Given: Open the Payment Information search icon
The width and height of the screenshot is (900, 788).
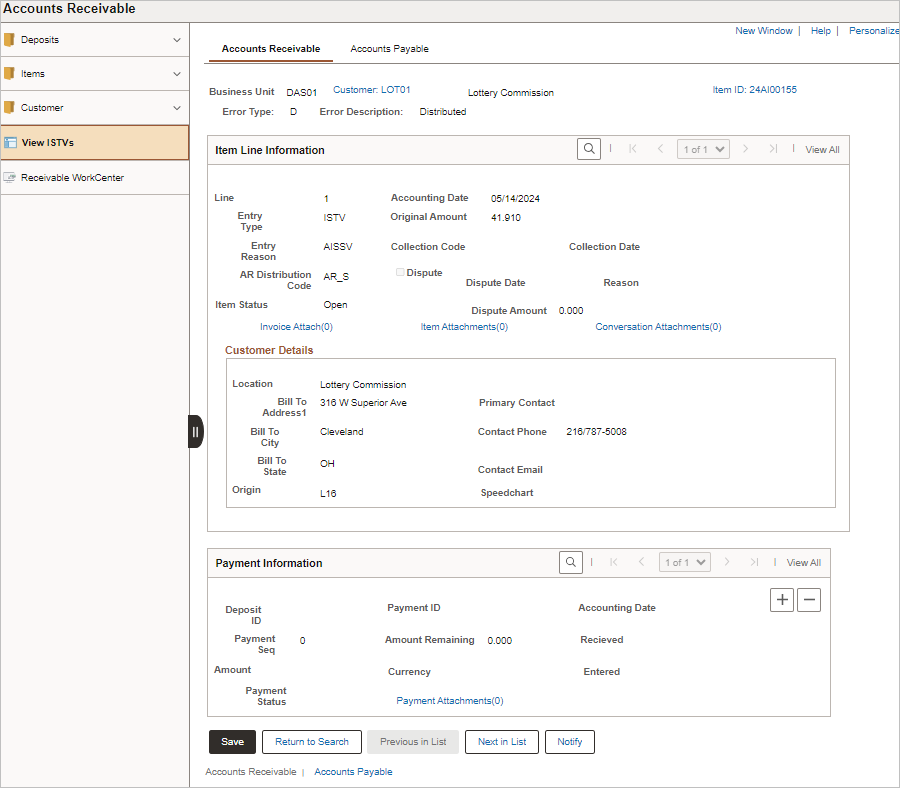Looking at the screenshot, I should 570,562.
